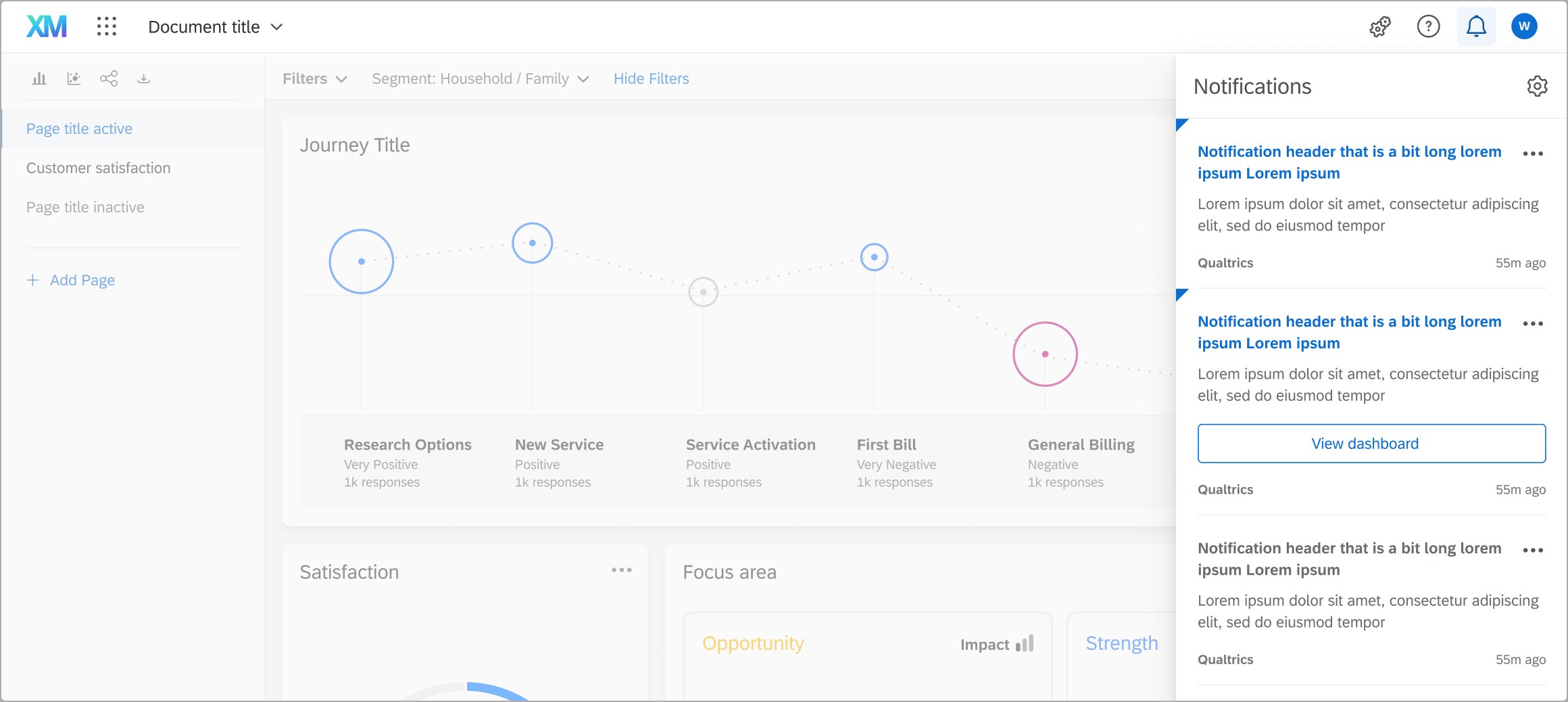Toggle the notifications bell icon

(x=1476, y=26)
